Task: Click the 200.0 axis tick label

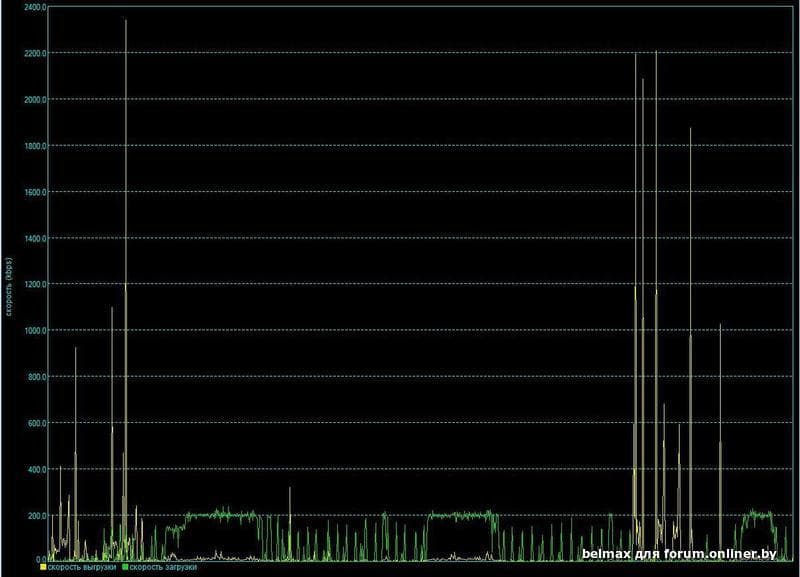Action: pyautogui.click(x=36, y=516)
